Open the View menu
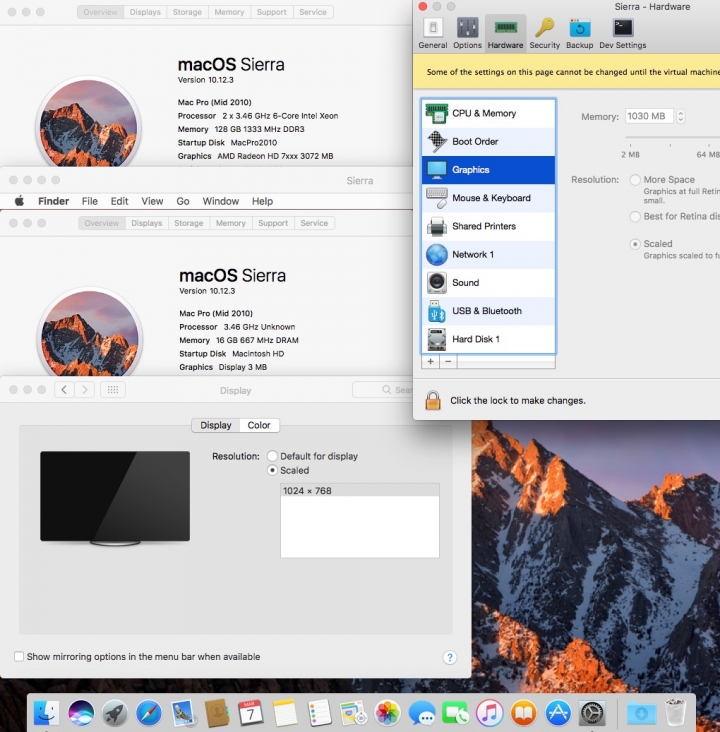 pos(152,201)
